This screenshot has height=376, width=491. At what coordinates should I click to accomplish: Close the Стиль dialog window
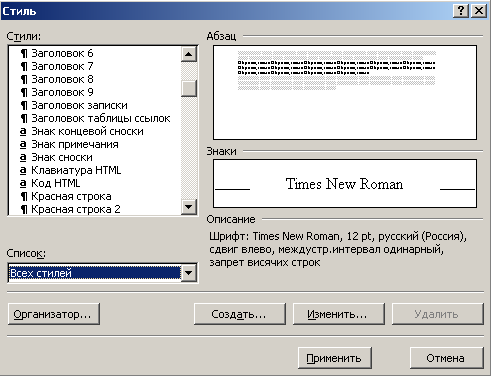click(x=479, y=11)
